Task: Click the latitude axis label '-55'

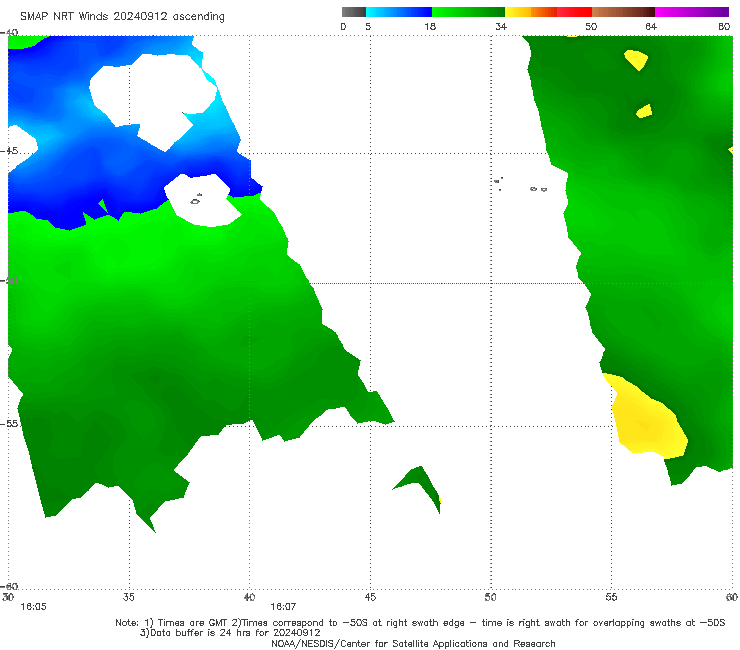Action: click(x=9, y=423)
